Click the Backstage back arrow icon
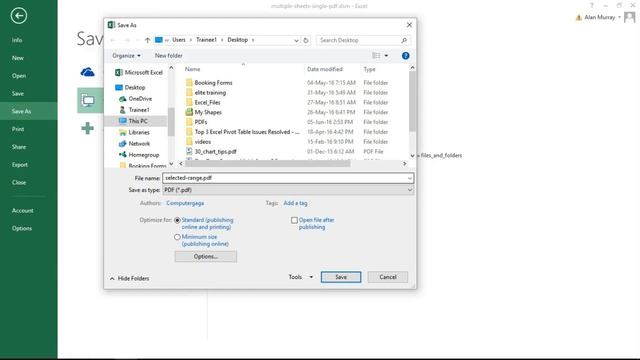The image size is (640, 360). (x=19, y=16)
